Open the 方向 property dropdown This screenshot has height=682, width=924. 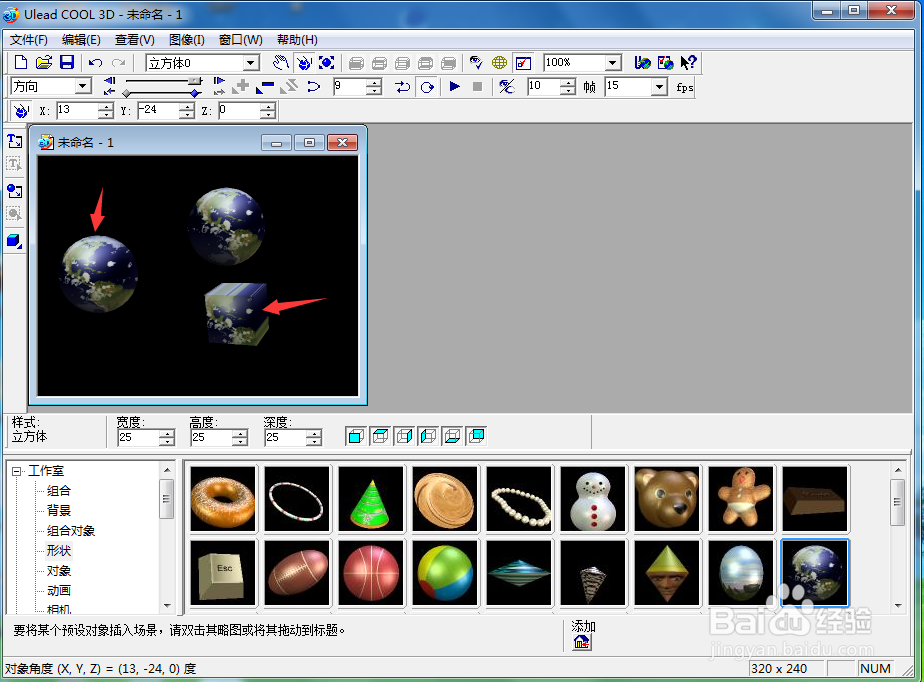(x=83, y=86)
